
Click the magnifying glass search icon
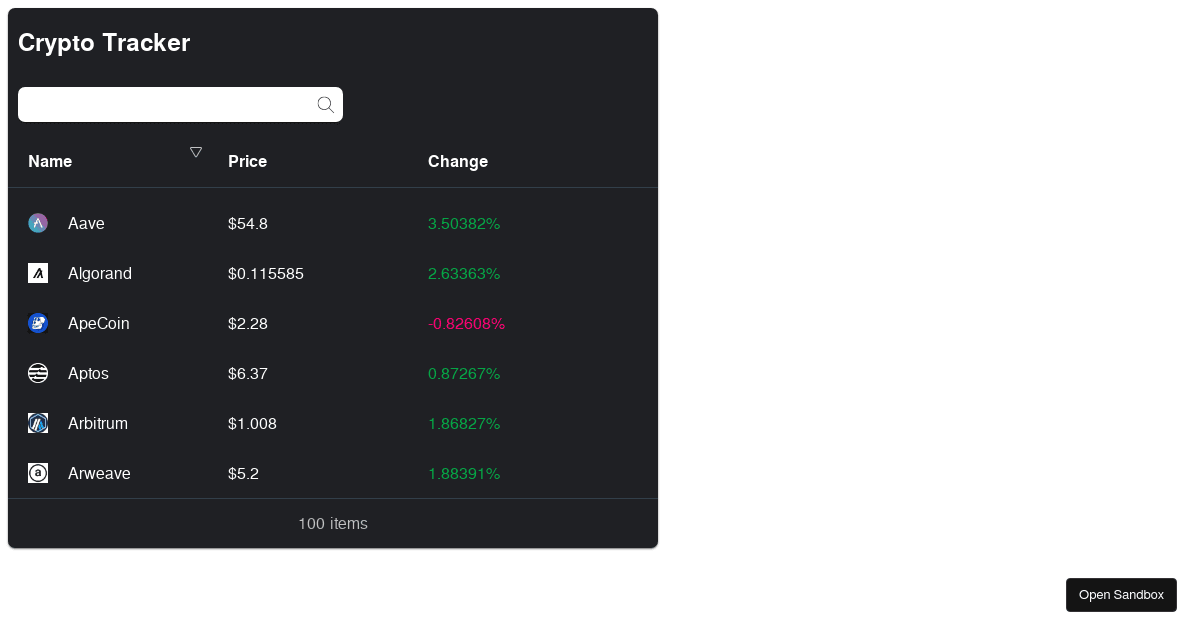(325, 105)
